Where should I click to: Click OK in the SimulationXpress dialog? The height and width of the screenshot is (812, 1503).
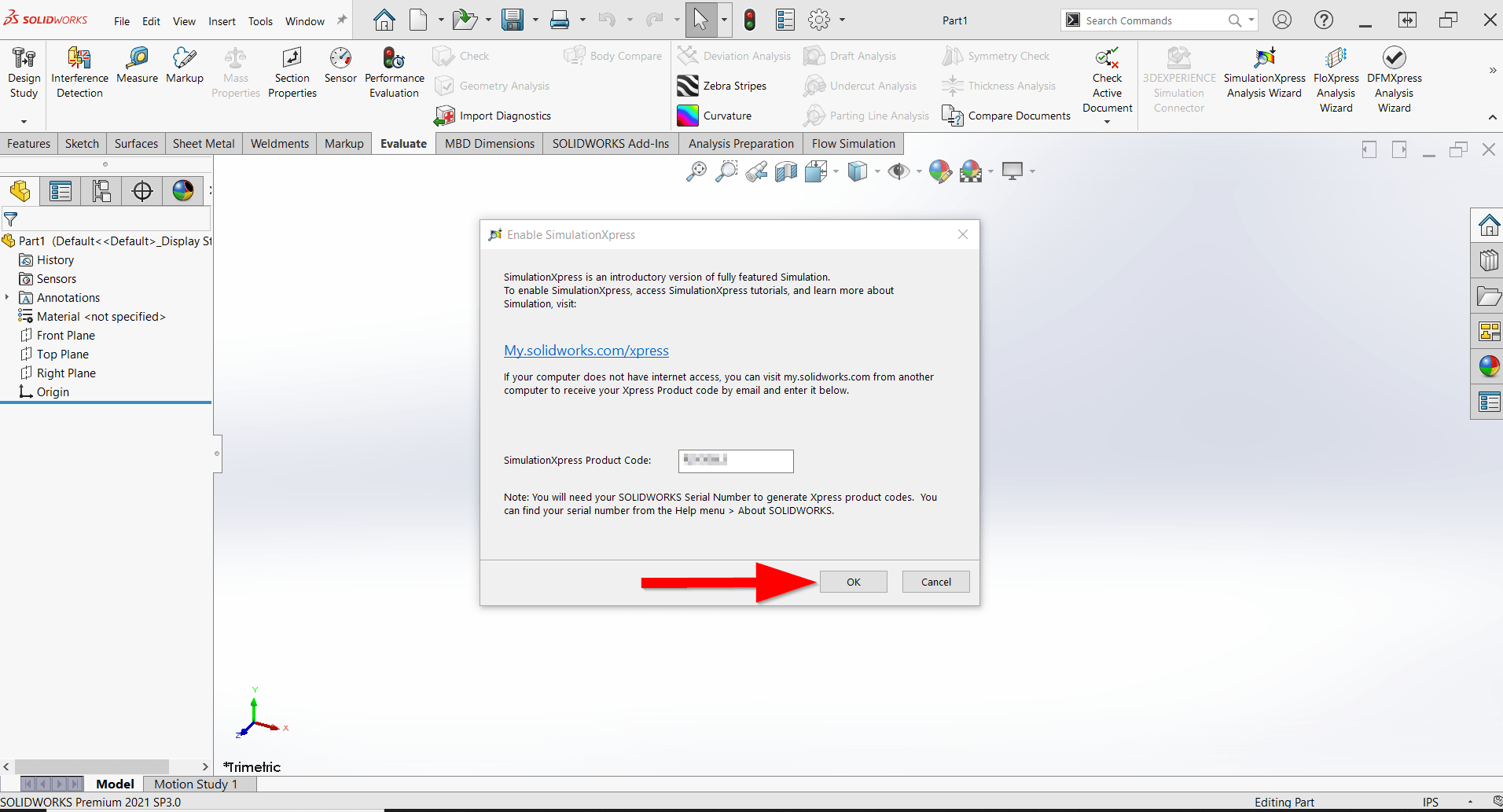point(853,582)
